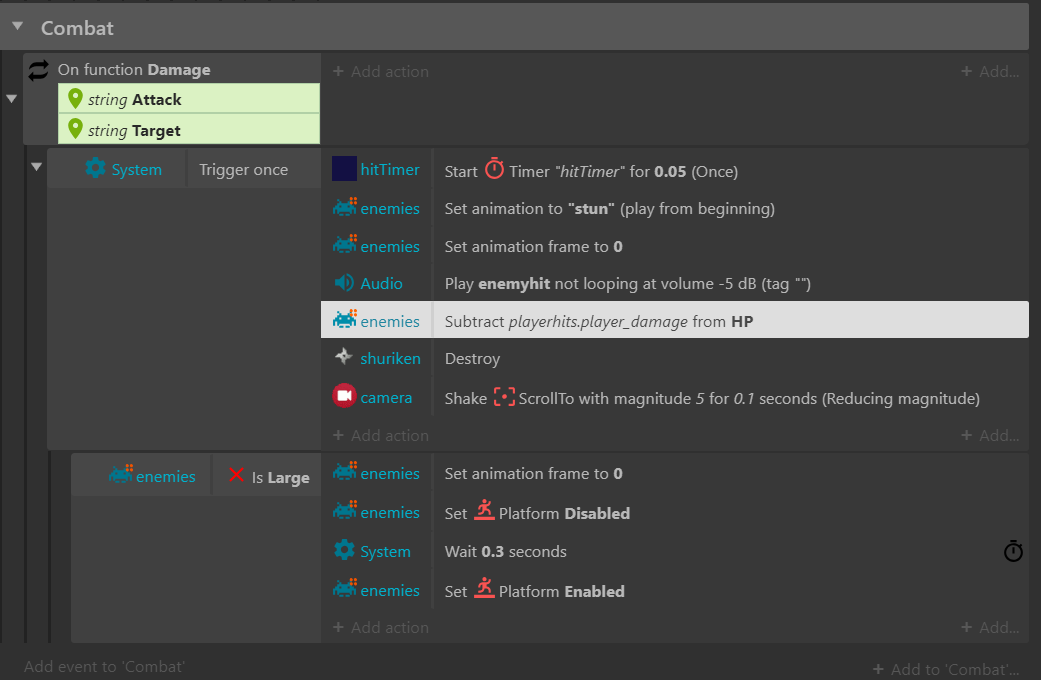Screen dimensions: 1041x680
Task: Click Add... below the camera Shake row
Action: (990, 435)
